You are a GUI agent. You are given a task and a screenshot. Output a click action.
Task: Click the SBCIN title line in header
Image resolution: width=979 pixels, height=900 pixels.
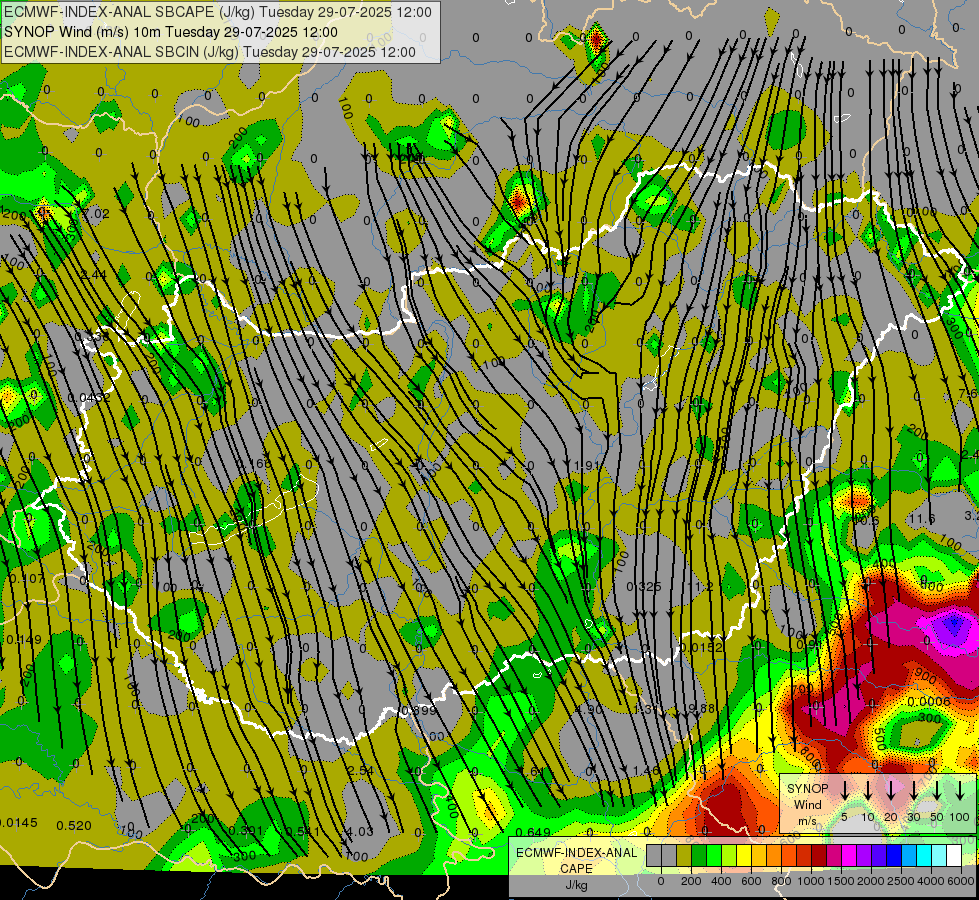210,52
